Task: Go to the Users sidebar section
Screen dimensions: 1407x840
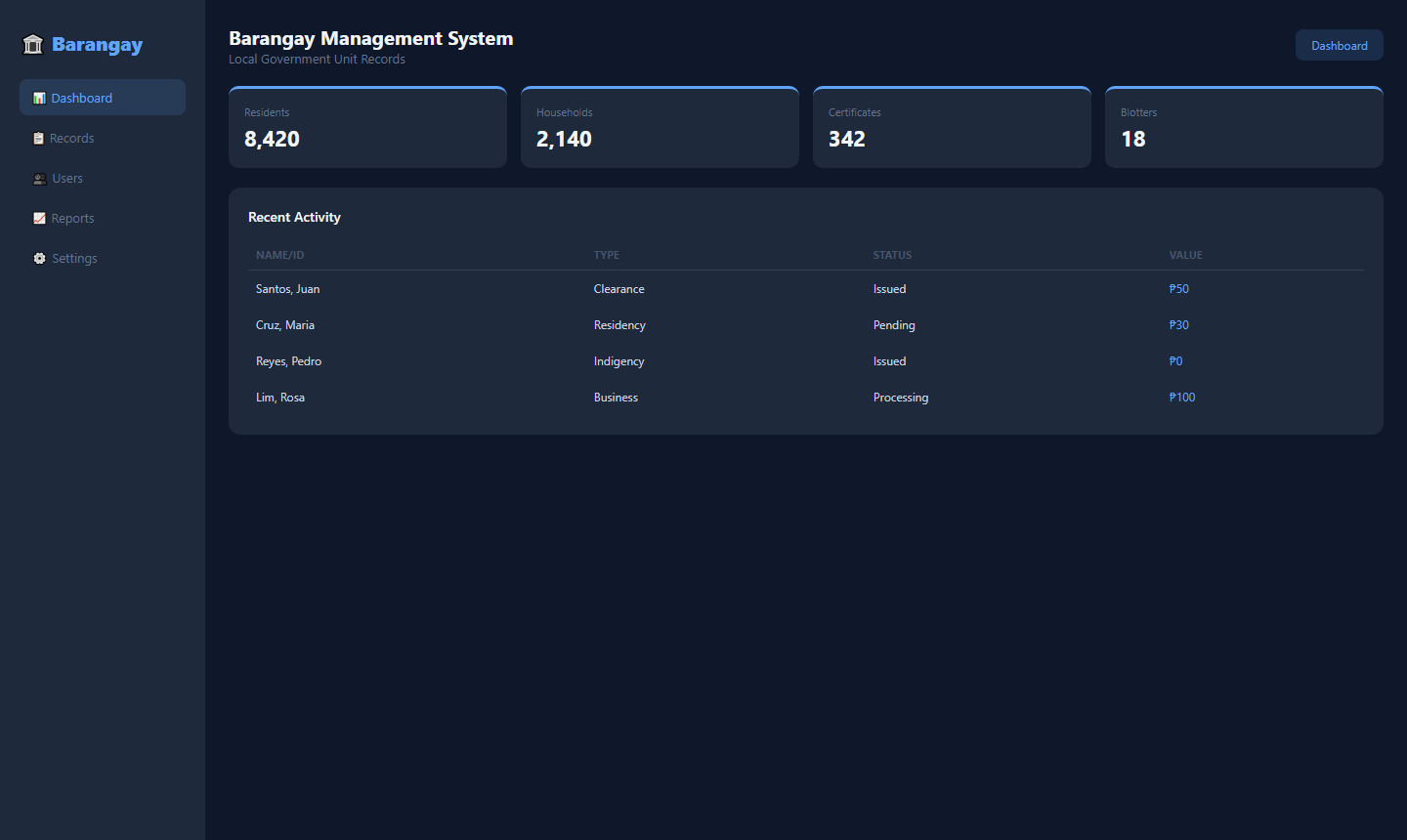Action: (x=103, y=178)
